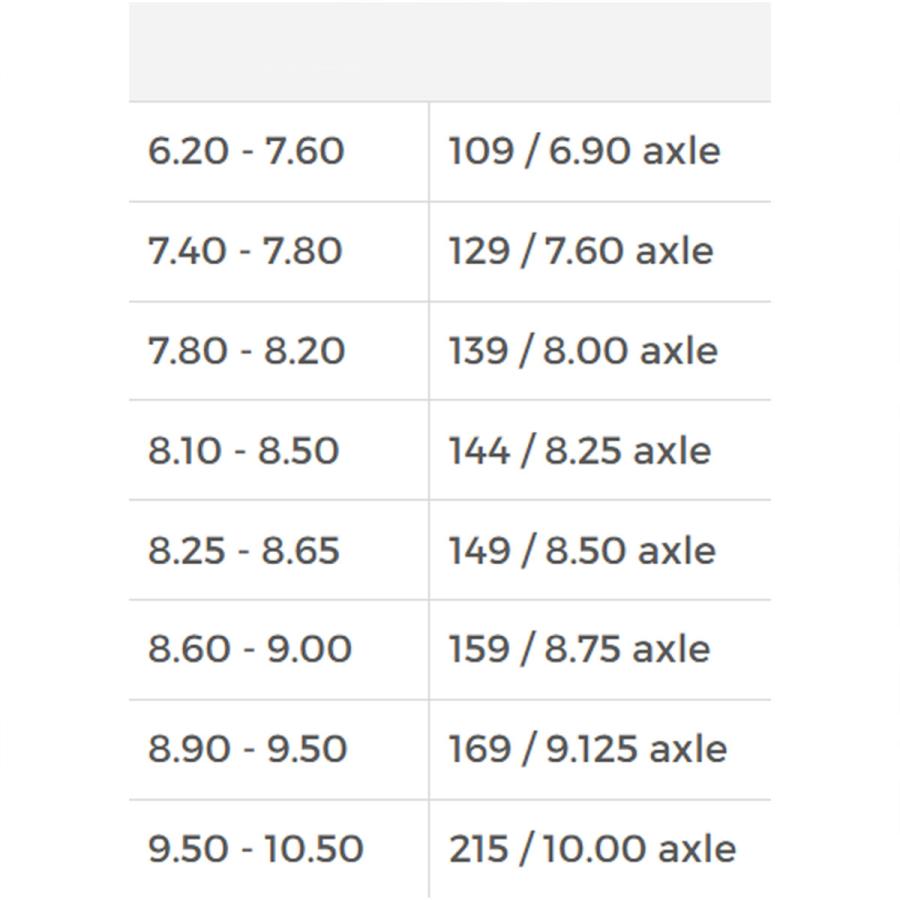The width and height of the screenshot is (900, 900).
Task: Select the 109 / 6.90 axle cell
Action: point(584,151)
